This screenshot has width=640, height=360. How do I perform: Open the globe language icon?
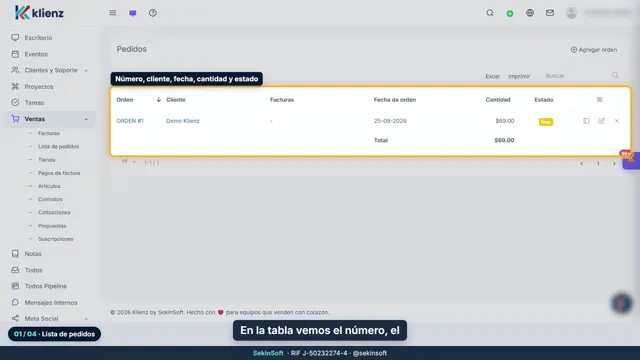coord(530,13)
